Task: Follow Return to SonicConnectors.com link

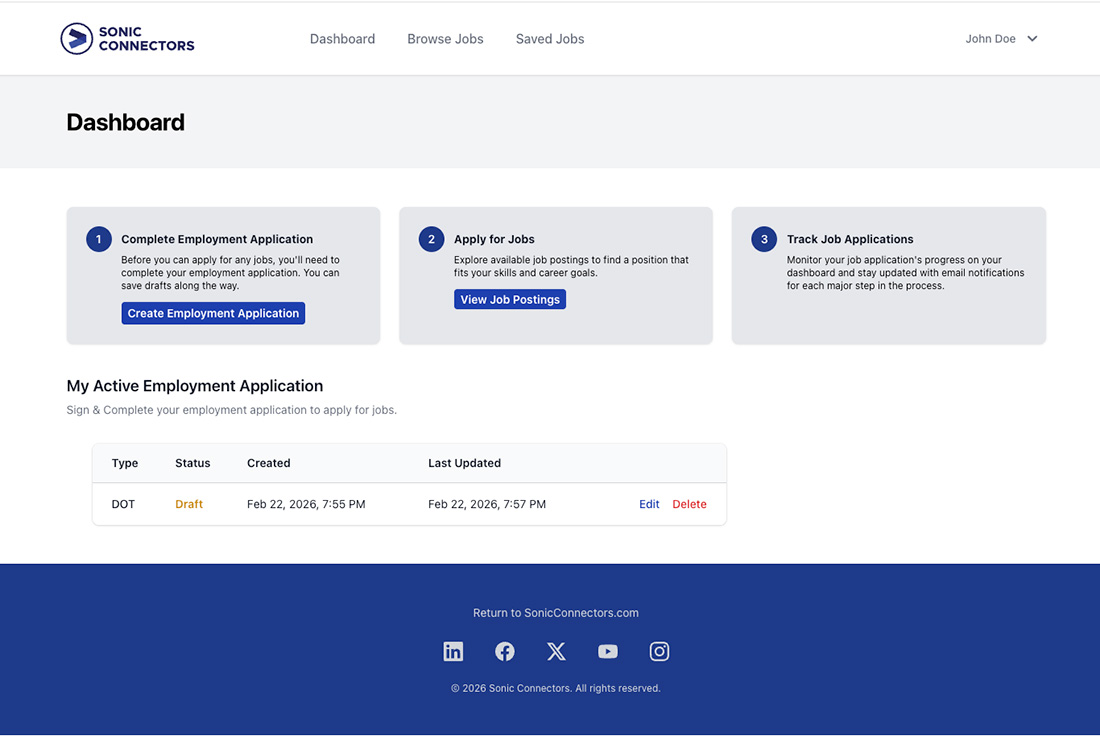Action: pos(555,613)
